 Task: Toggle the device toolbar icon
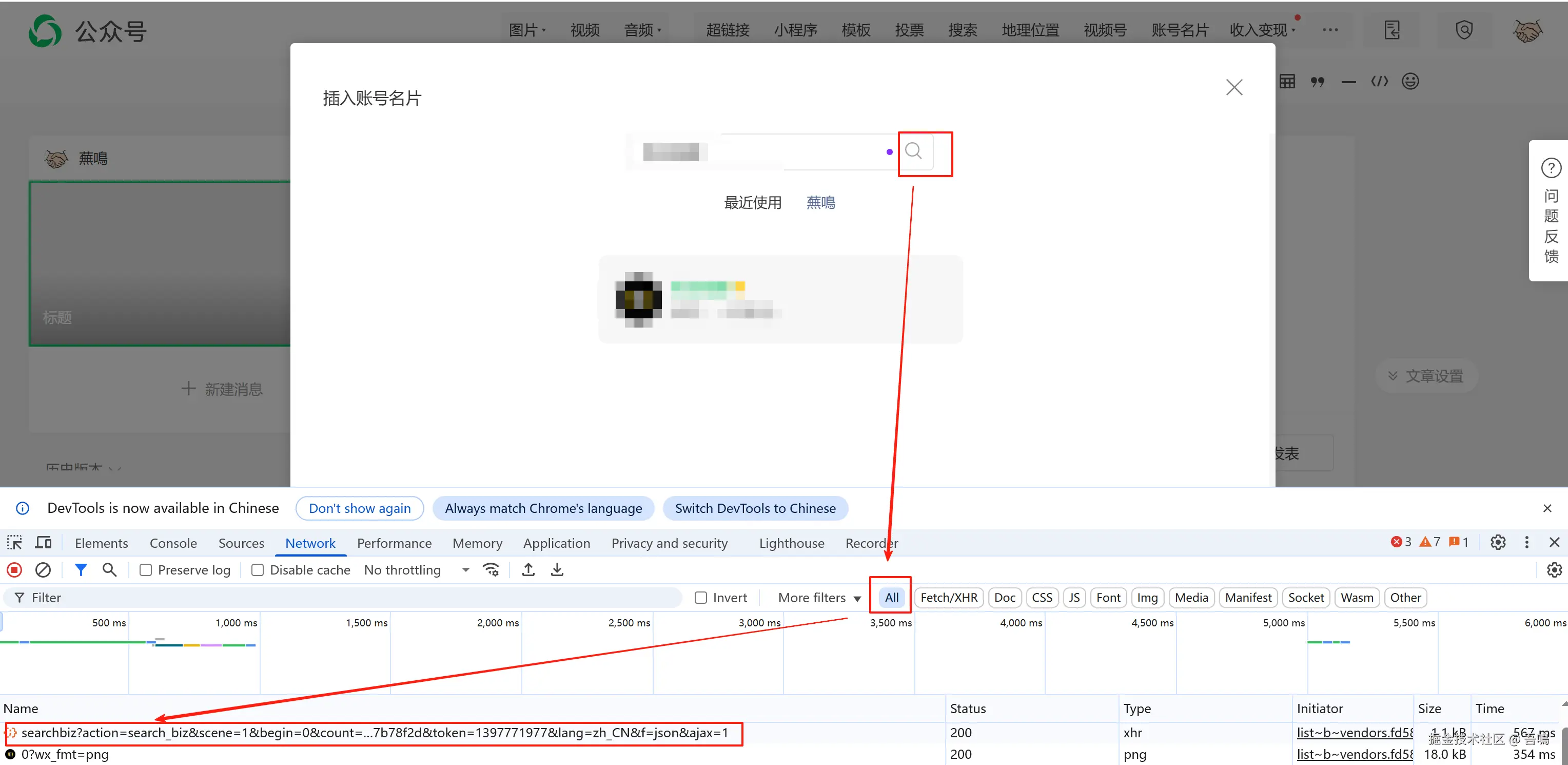[43, 542]
